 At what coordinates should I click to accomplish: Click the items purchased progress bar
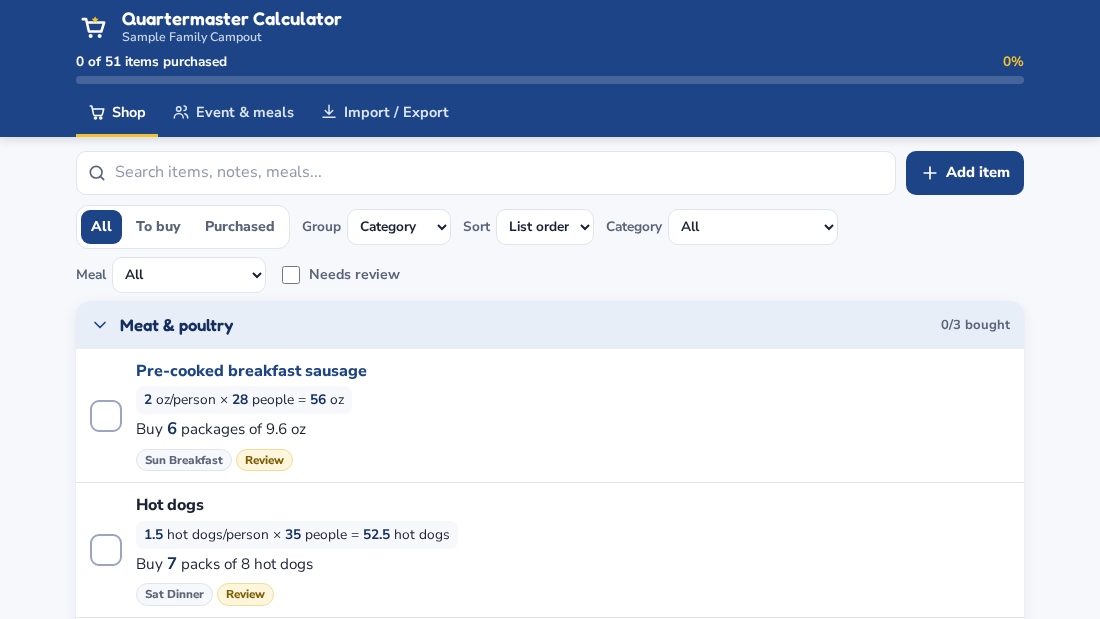coord(550,80)
